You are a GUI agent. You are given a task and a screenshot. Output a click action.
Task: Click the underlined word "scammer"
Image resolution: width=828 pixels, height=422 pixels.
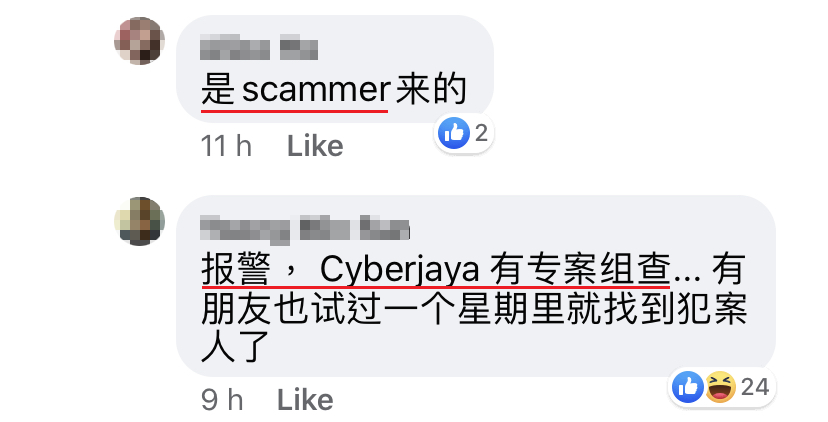[316, 91]
